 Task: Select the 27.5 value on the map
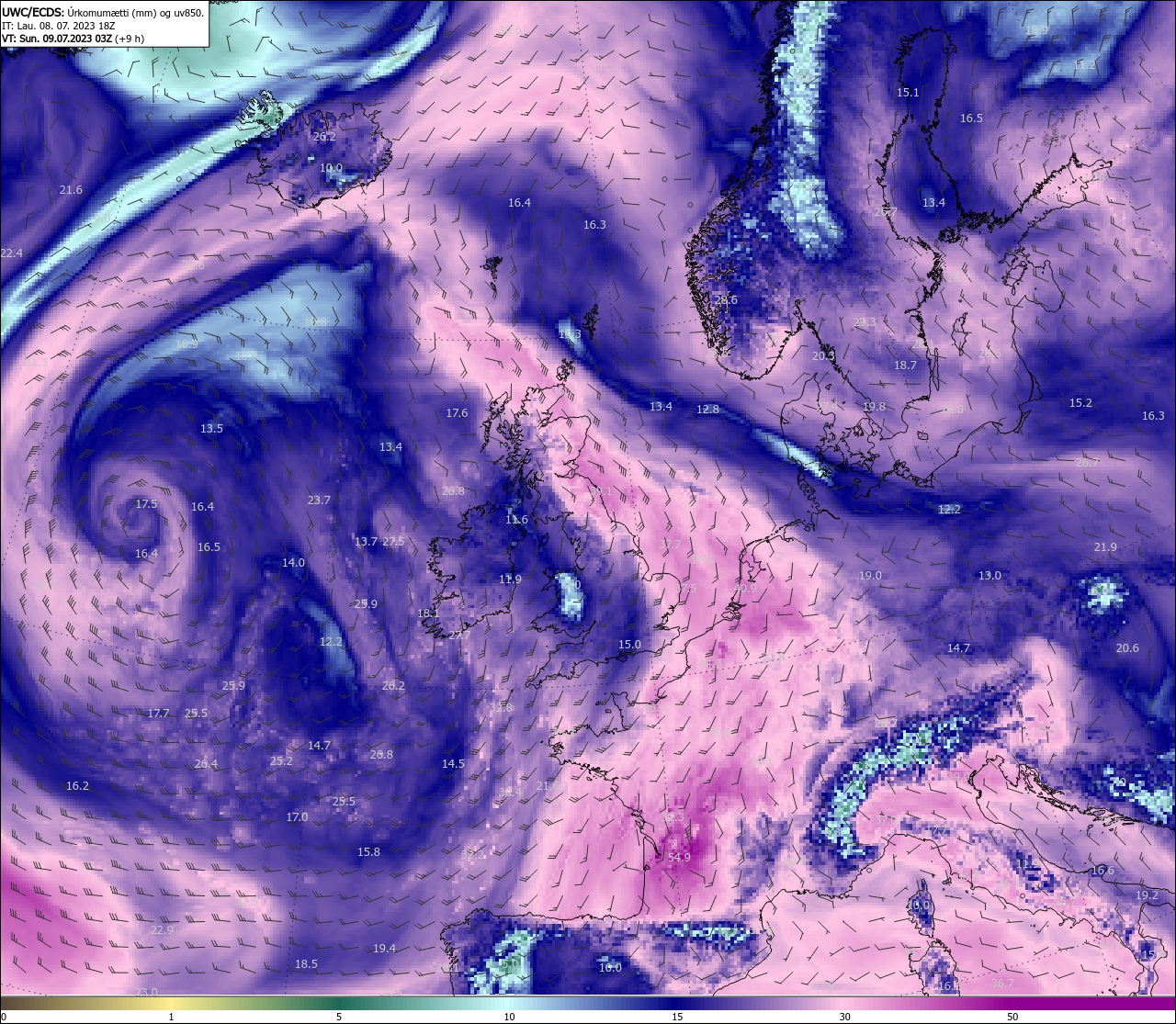pos(393,542)
